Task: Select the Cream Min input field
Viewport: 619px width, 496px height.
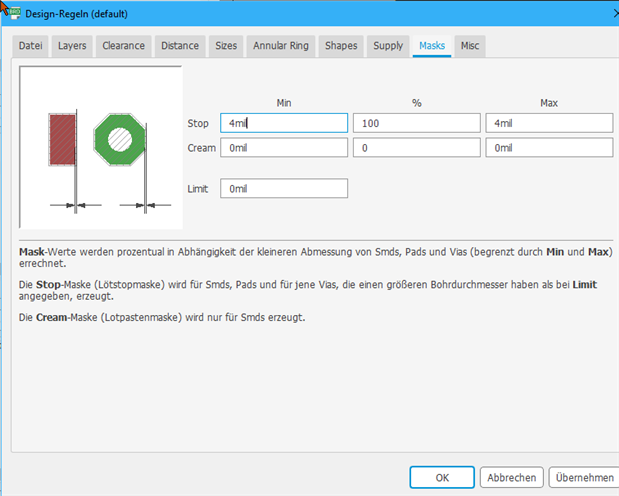Action: (x=284, y=148)
